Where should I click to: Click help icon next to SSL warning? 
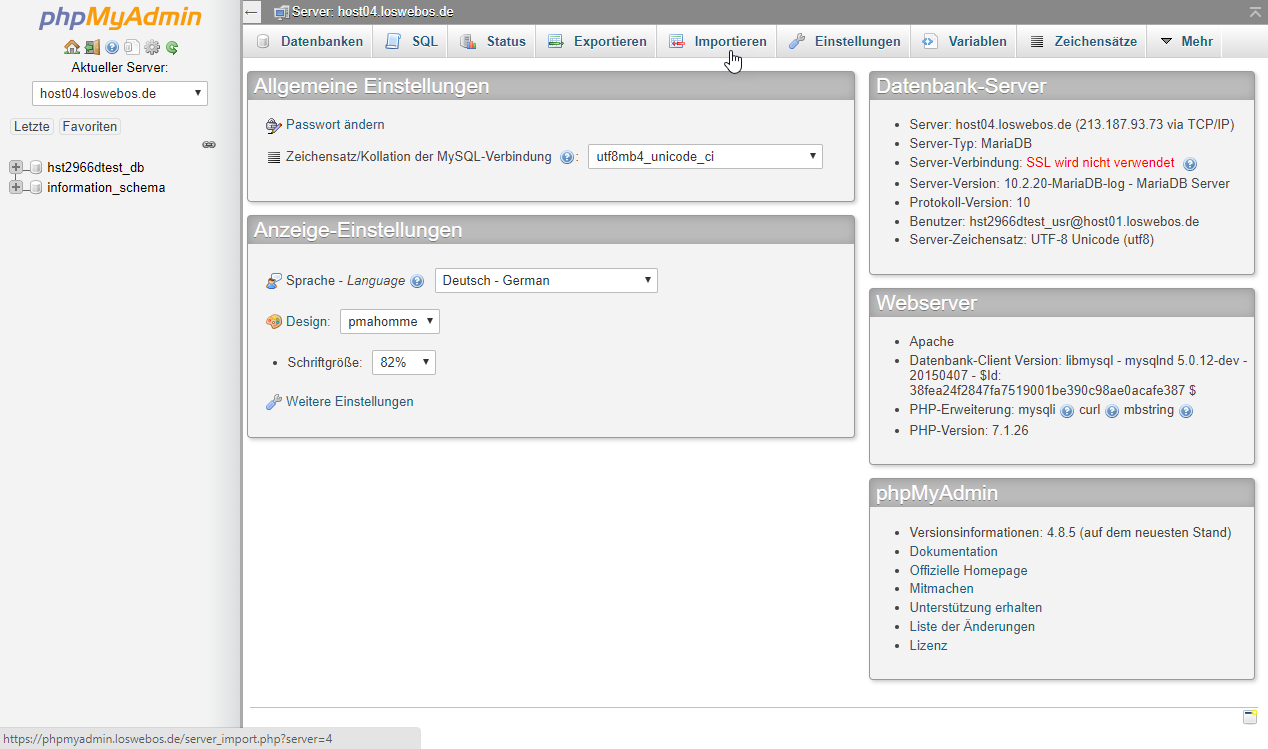(x=1190, y=163)
